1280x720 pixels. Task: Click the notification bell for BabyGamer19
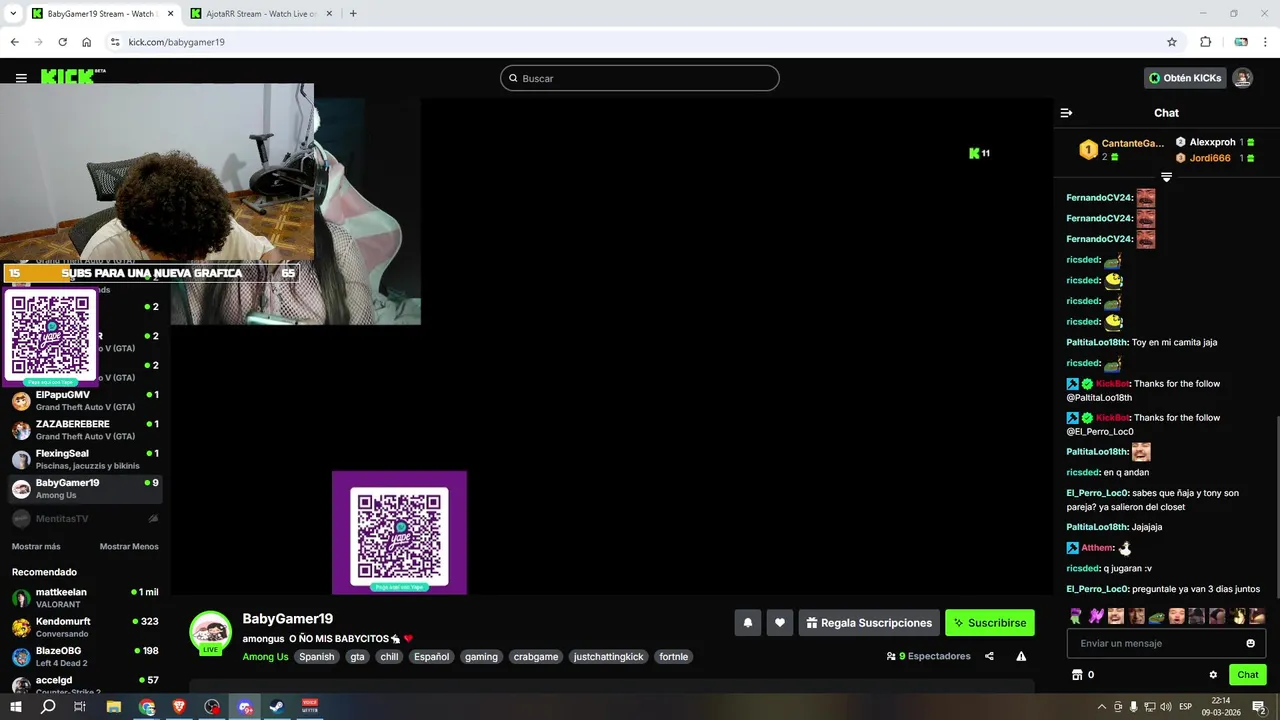[747, 623]
